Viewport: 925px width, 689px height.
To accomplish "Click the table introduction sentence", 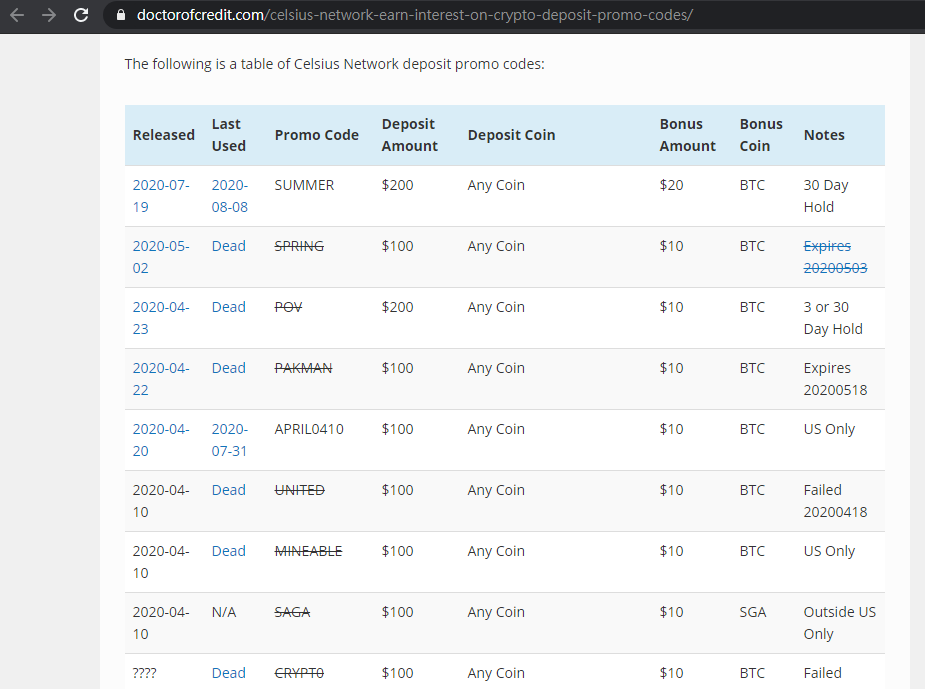I will point(334,64).
